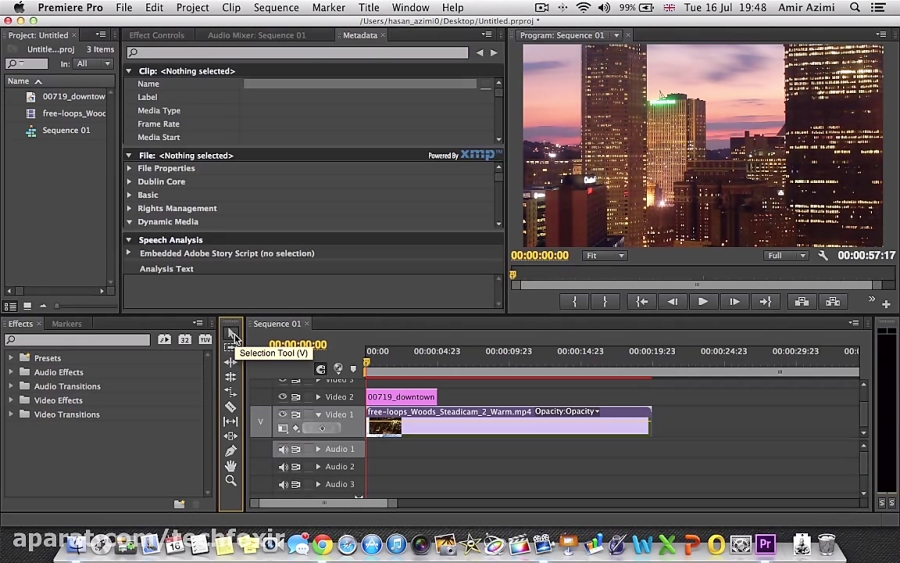The height and width of the screenshot is (563, 900).
Task: Open the button editor plus icon
Action: click(x=886, y=304)
